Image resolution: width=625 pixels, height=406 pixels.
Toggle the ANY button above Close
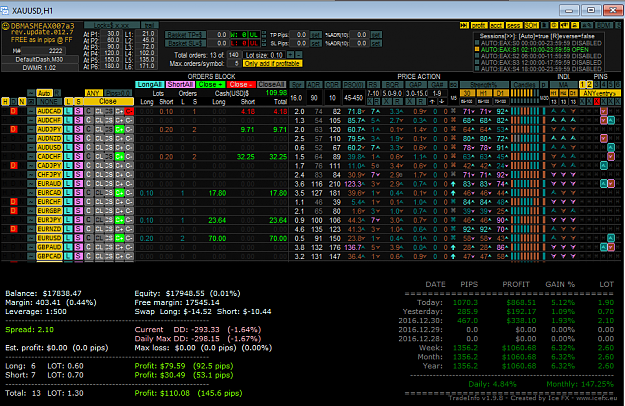click(x=94, y=93)
